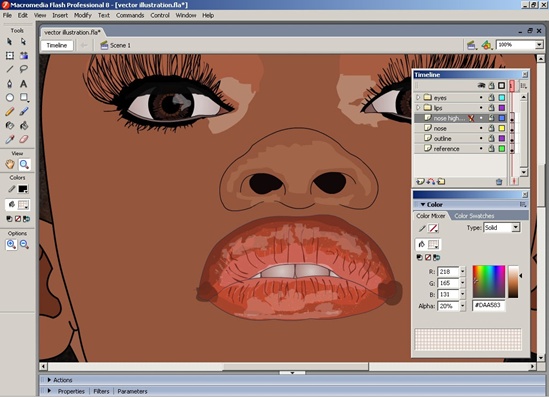This screenshot has width=549, height=397.
Task: Open the Commands menu
Action: tap(130, 15)
